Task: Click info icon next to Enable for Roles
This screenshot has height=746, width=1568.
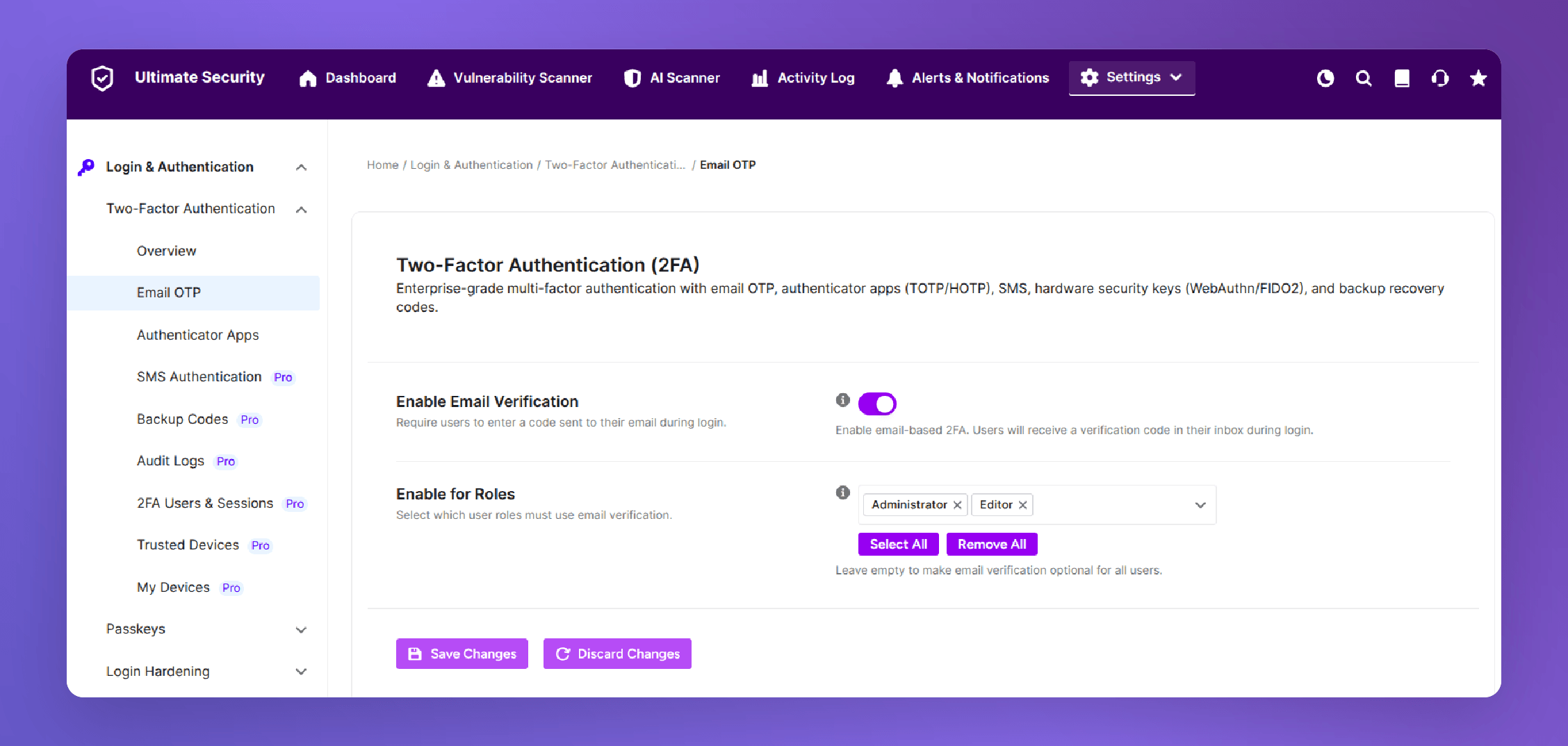Action: [843, 492]
